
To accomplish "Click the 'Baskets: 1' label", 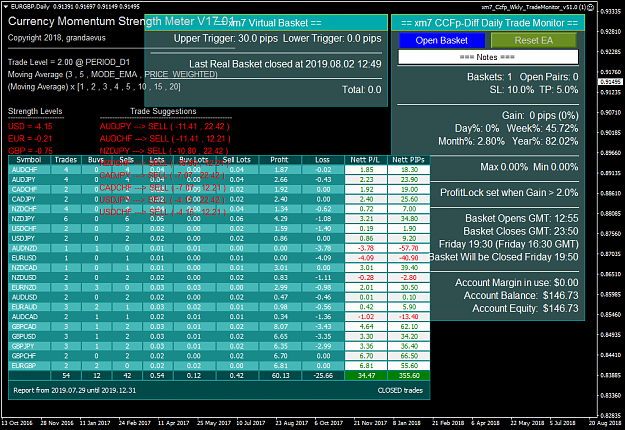I will (x=489, y=77).
